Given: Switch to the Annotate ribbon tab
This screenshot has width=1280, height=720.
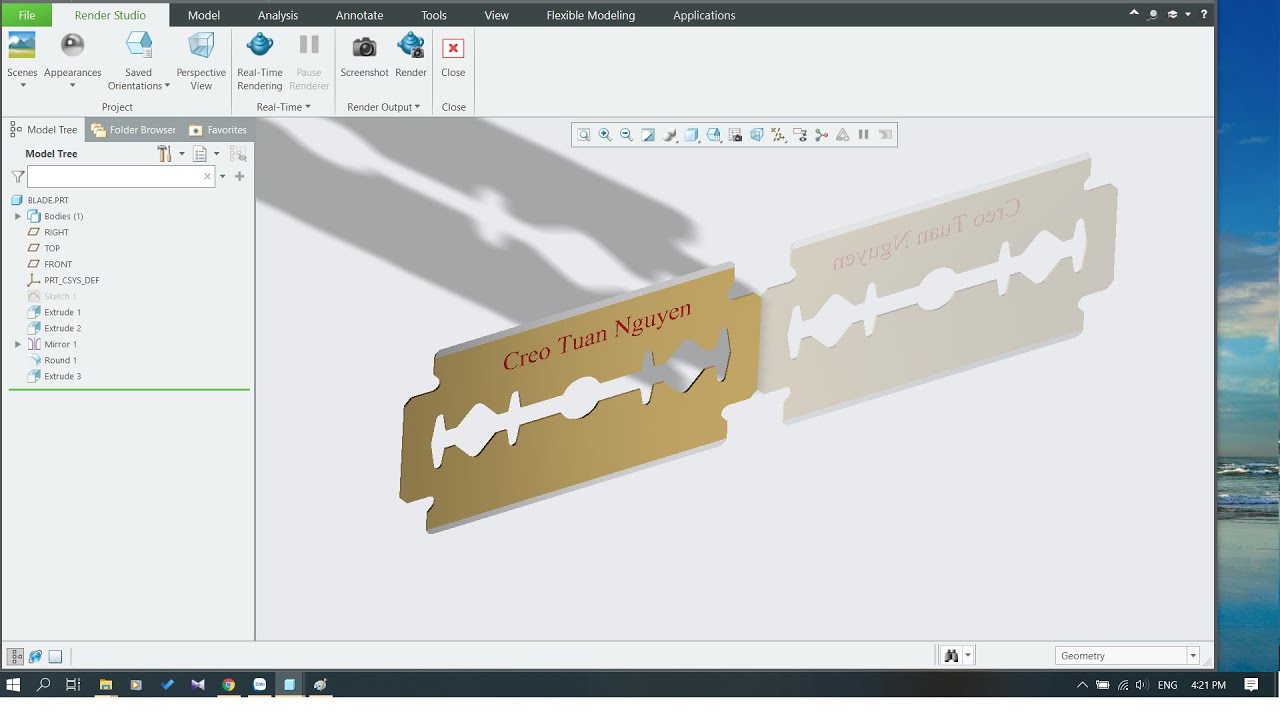Looking at the screenshot, I should [x=359, y=15].
